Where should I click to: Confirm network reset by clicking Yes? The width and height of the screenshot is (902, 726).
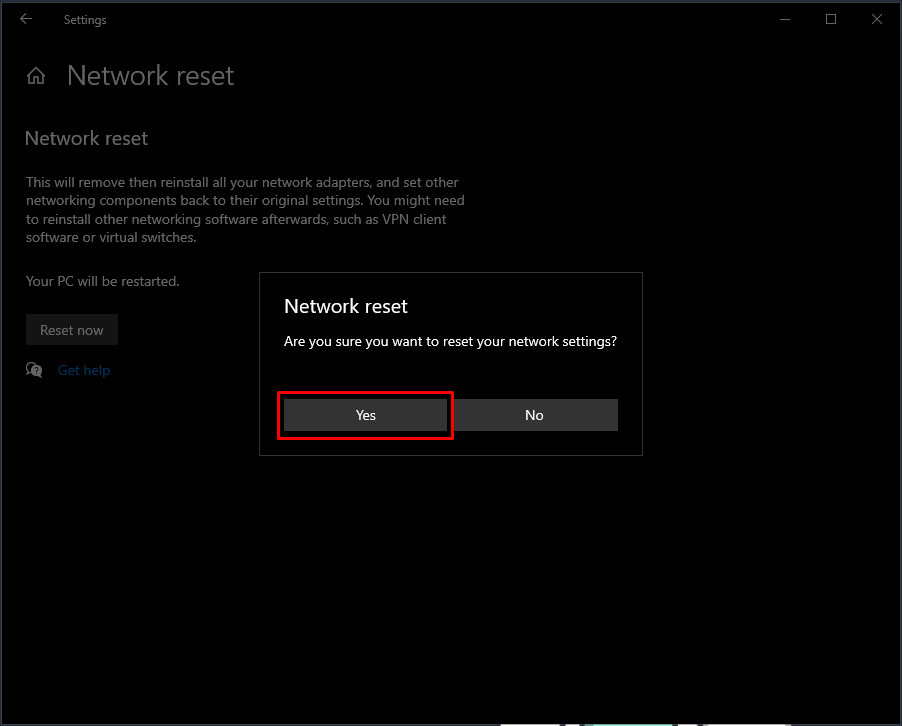(x=365, y=414)
